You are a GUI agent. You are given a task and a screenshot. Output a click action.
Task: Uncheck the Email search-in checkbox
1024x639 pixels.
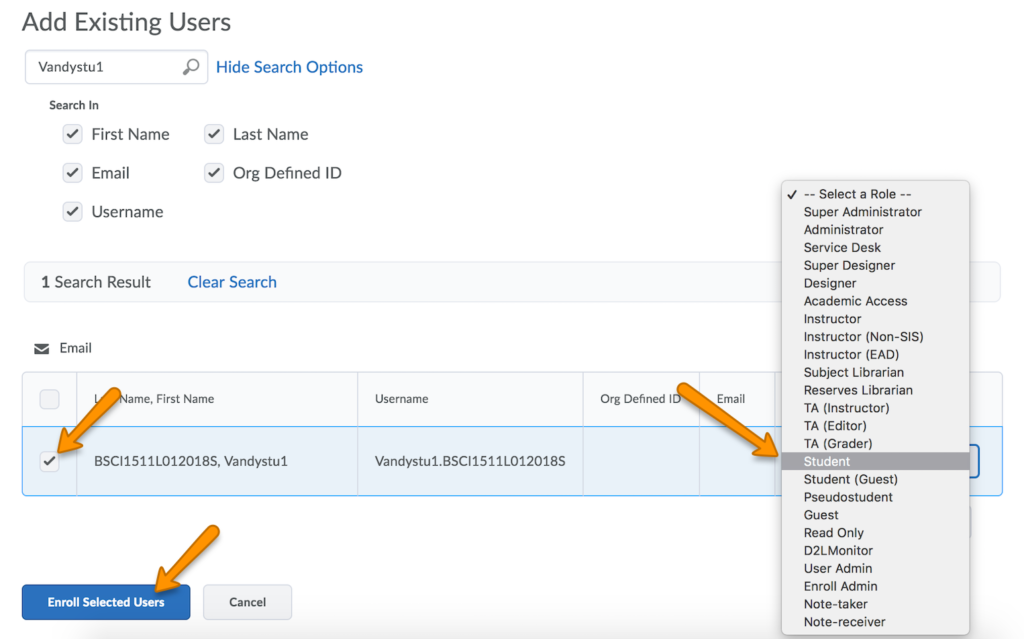coord(73,172)
